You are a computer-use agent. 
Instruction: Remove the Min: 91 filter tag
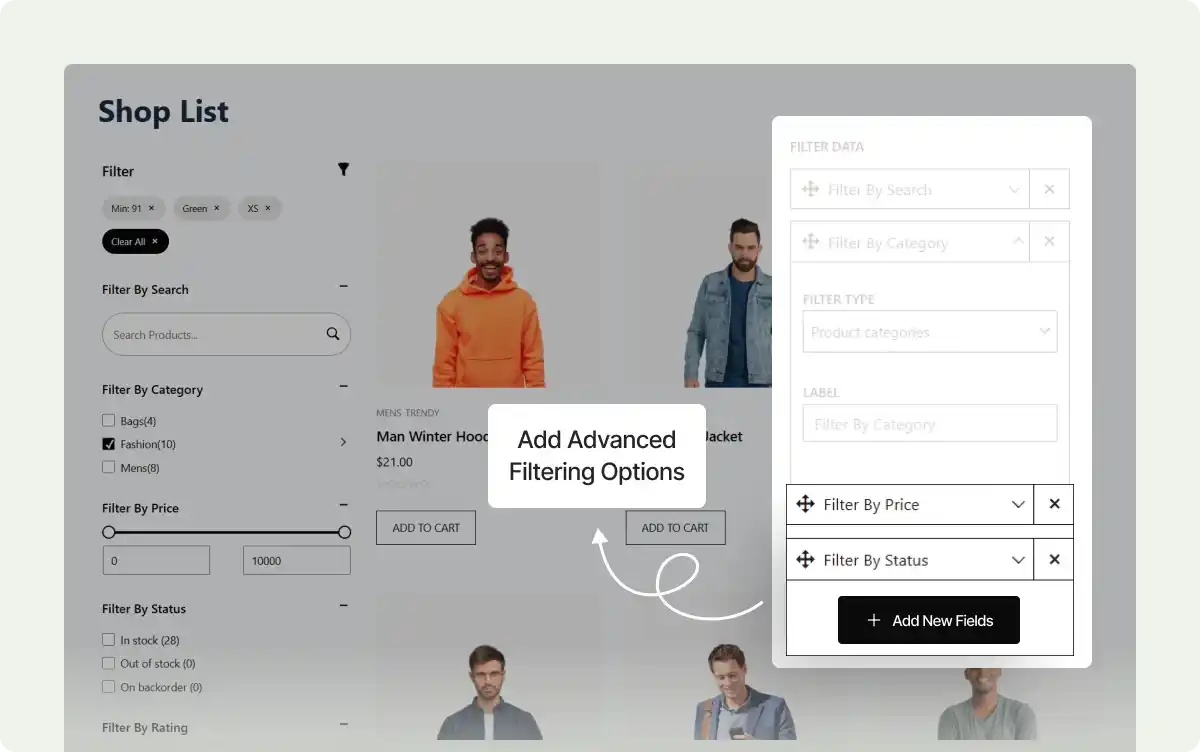[151, 208]
